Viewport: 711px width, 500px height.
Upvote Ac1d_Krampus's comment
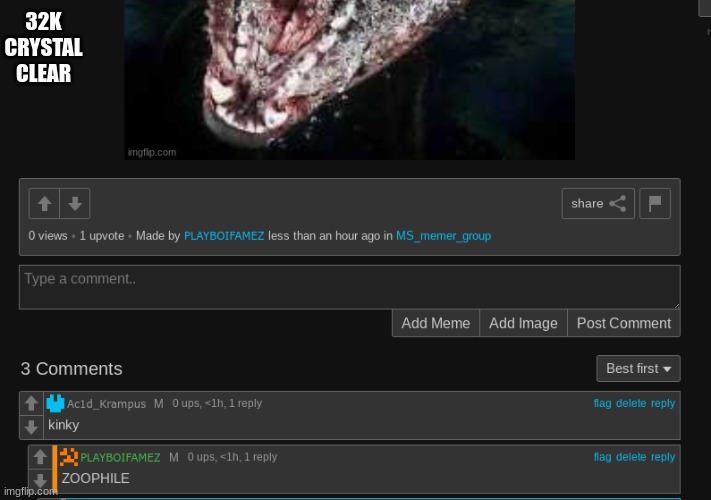pyautogui.click(x=31, y=404)
